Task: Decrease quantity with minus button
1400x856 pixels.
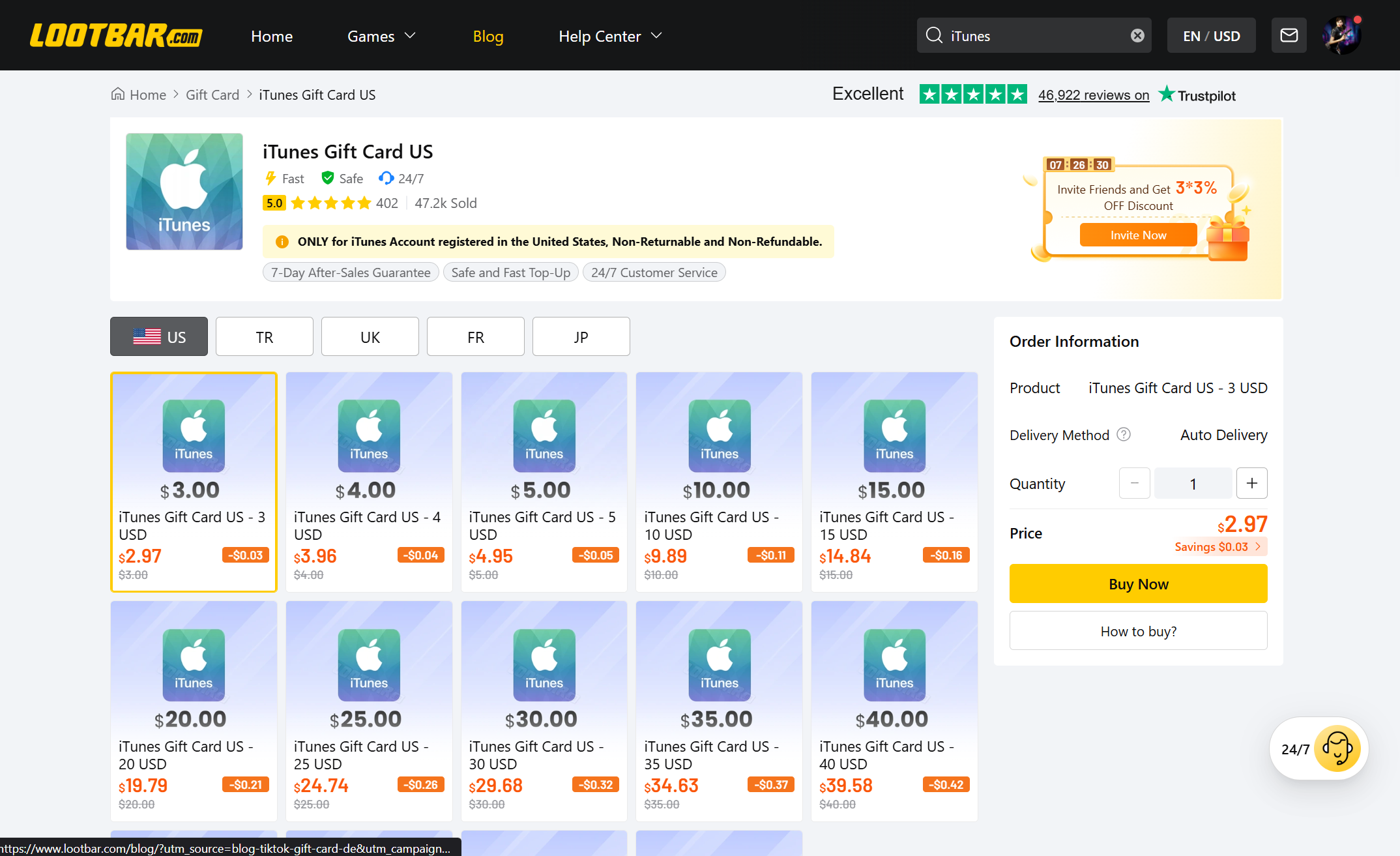Action: coord(1134,483)
